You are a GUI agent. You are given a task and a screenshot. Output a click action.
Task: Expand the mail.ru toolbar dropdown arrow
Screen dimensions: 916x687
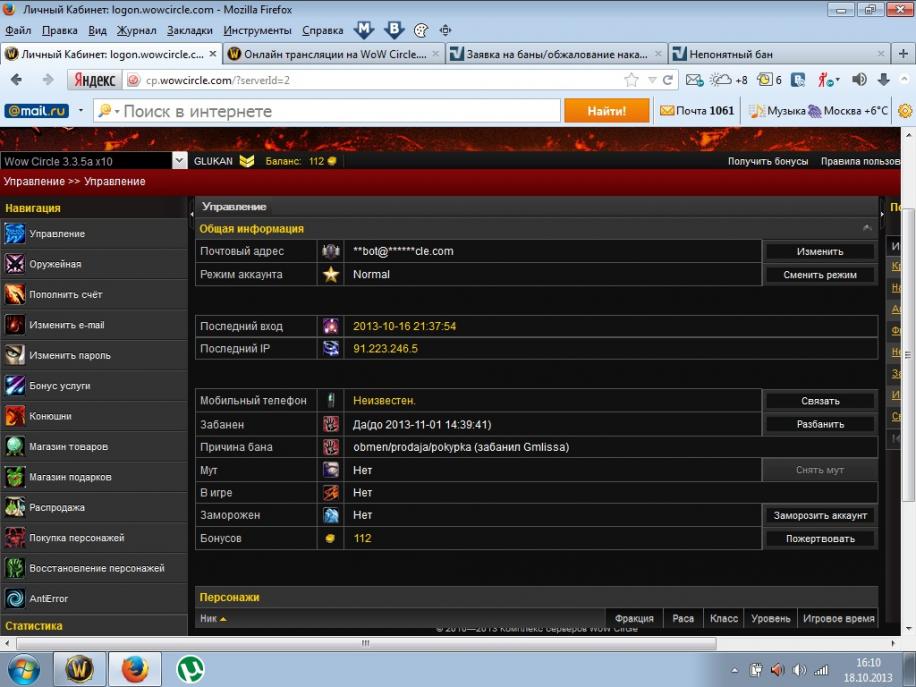(x=81, y=111)
